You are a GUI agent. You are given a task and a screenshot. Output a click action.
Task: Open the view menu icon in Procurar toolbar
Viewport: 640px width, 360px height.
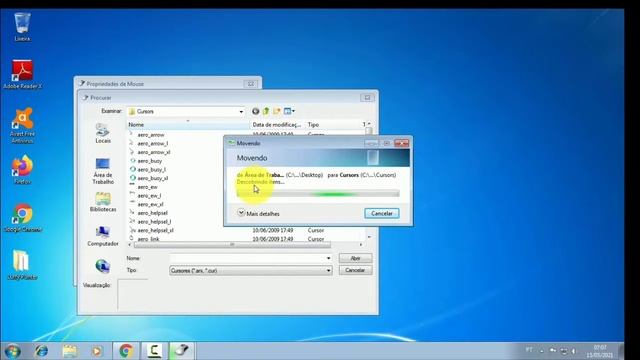click(x=289, y=111)
